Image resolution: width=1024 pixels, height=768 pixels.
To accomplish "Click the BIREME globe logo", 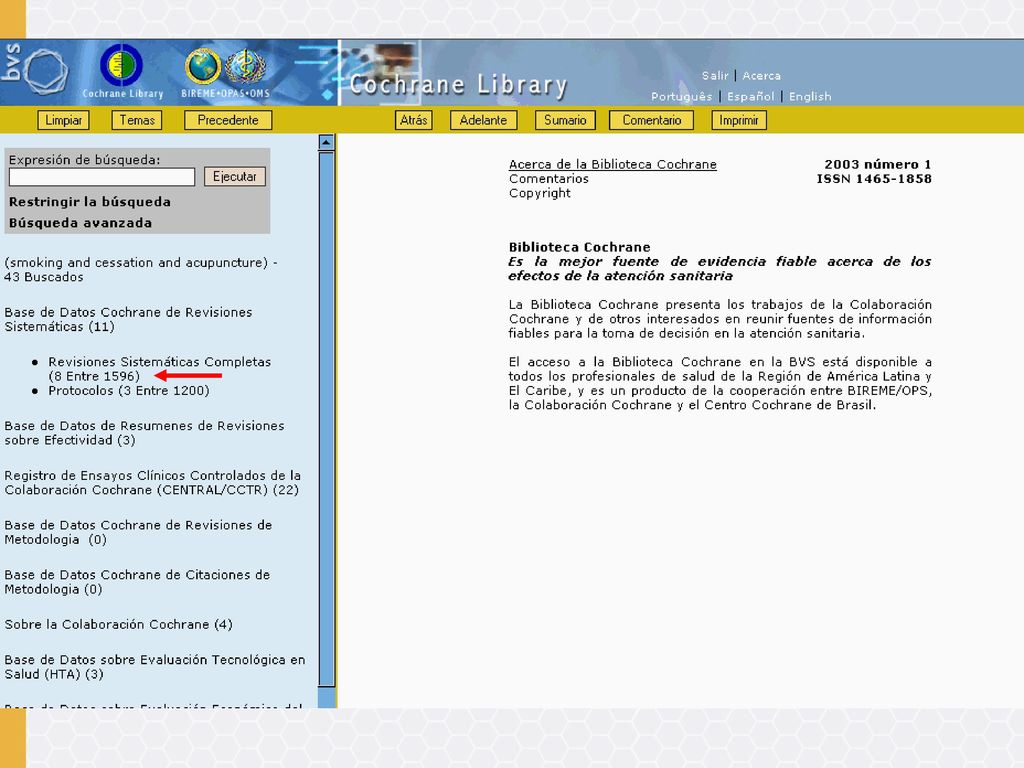I will pos(203,66).
